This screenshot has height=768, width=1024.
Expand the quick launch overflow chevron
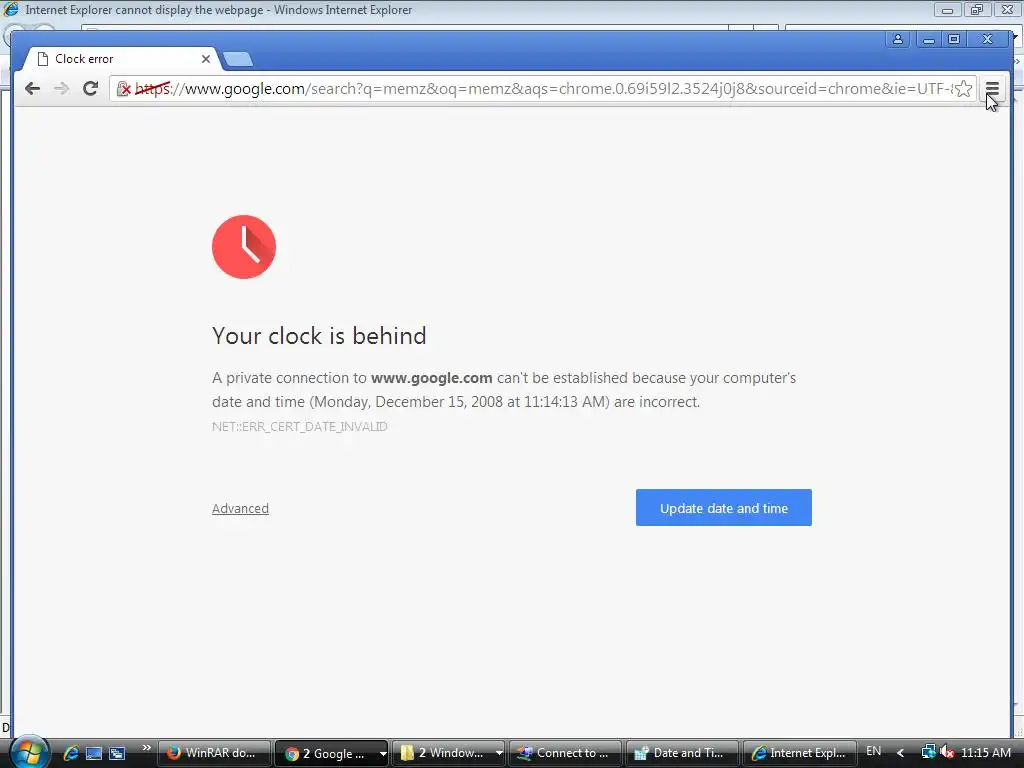(146, 748)
